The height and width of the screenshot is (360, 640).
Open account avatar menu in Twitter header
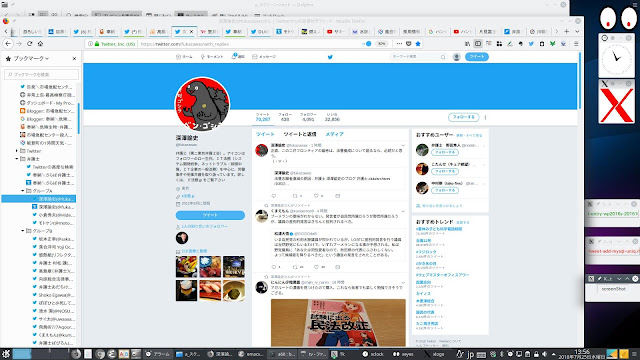[456, 57]
